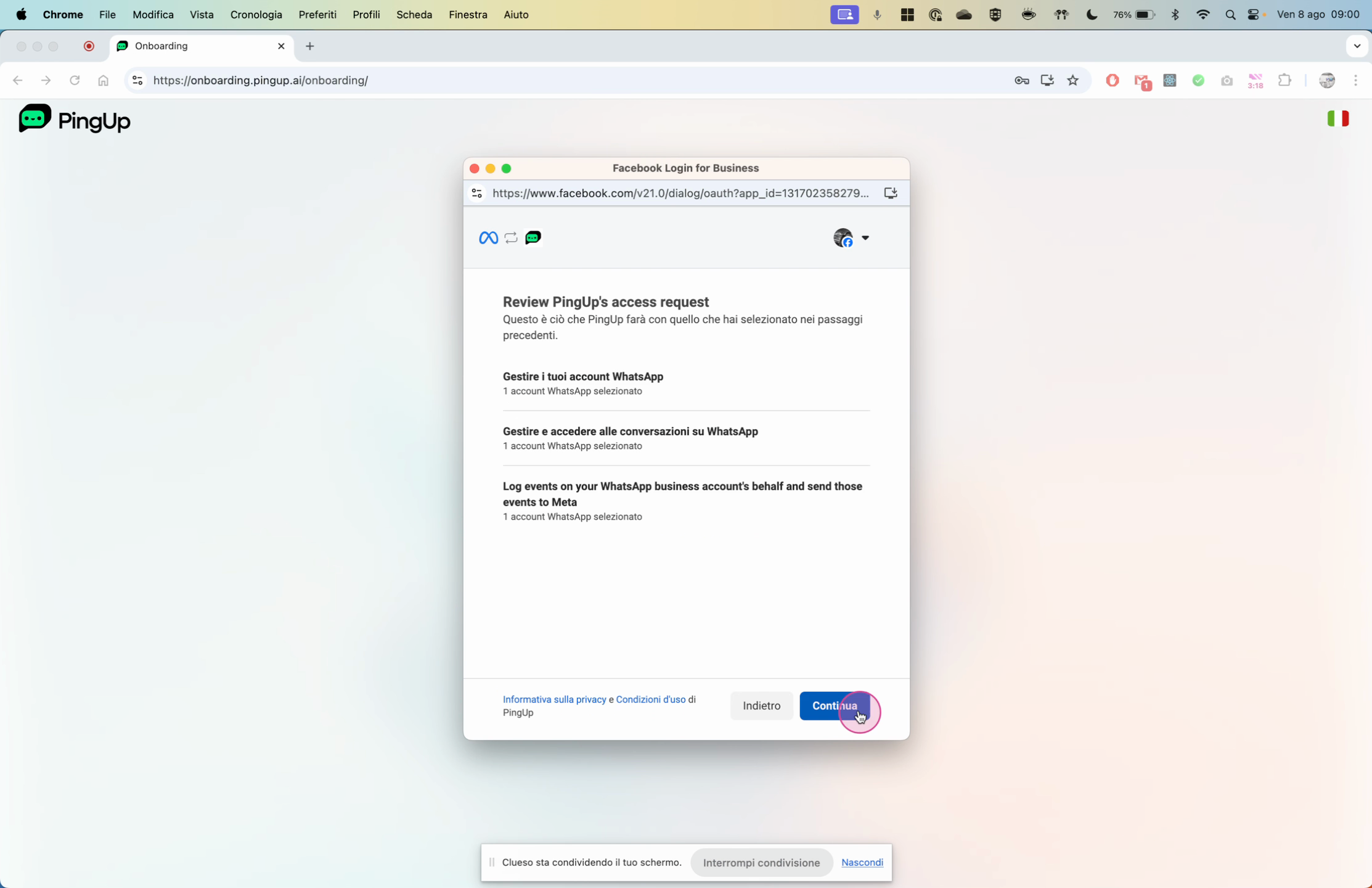
Task: Switch language via Italian flag
Action: pyautogui.click(x=1338, y=118)
